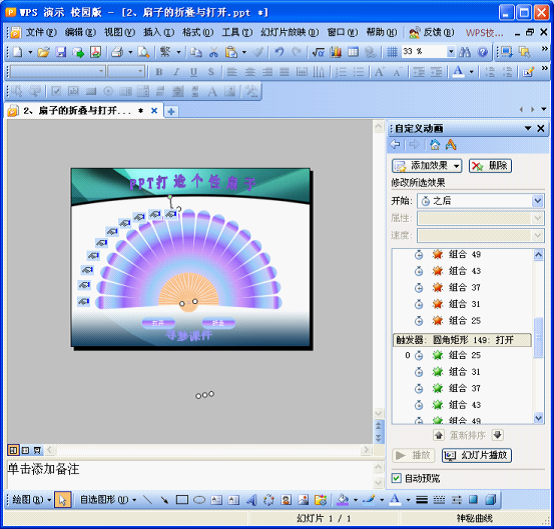
Task: Click the task pane back arrow
Action: [x=395, y=145]
